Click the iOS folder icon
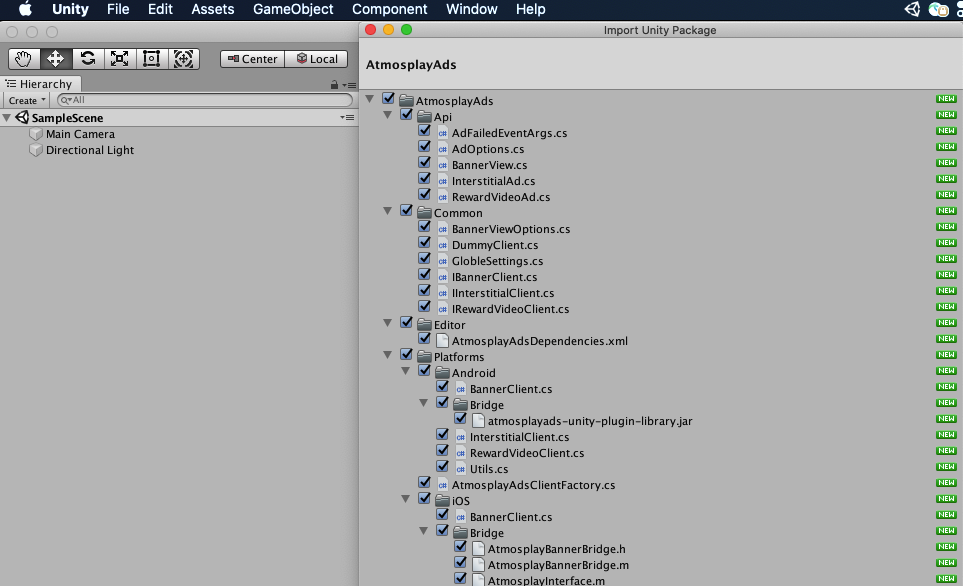The height and width of the screenshot is (586, 963). tap(442, 501)
